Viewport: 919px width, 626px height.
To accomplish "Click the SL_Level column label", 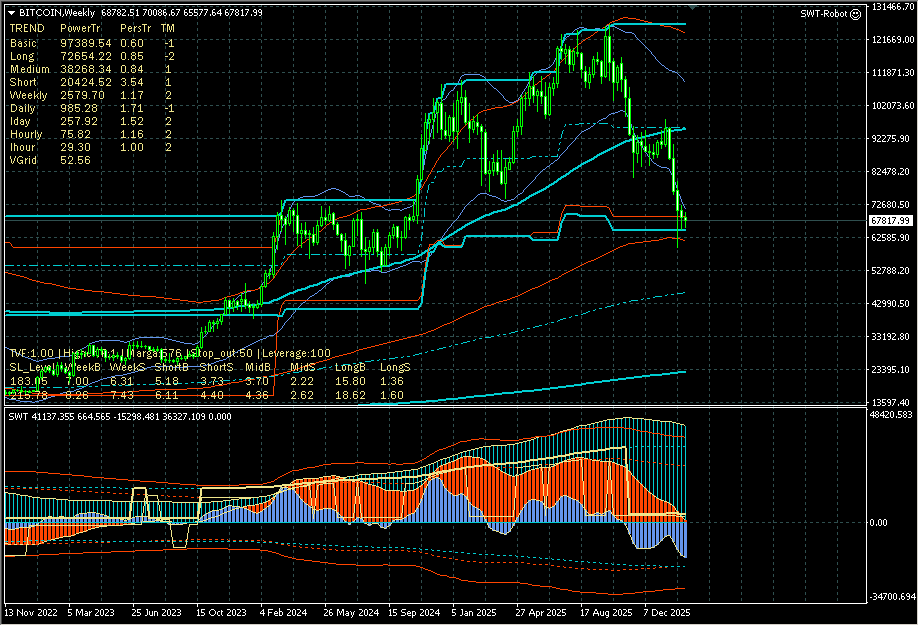I will pos(31,368).
